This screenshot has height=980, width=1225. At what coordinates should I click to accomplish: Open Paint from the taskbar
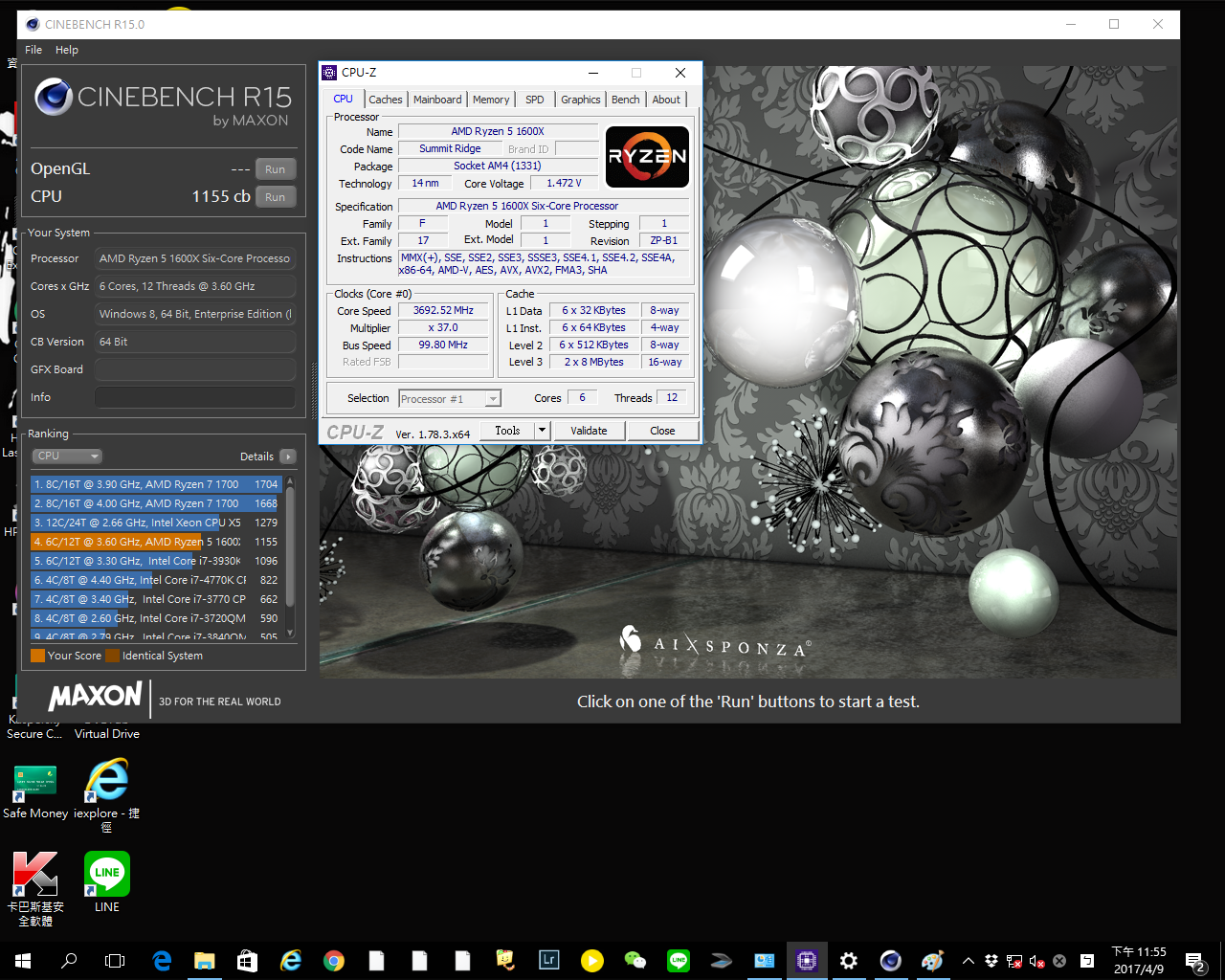(x=933, y=961)
